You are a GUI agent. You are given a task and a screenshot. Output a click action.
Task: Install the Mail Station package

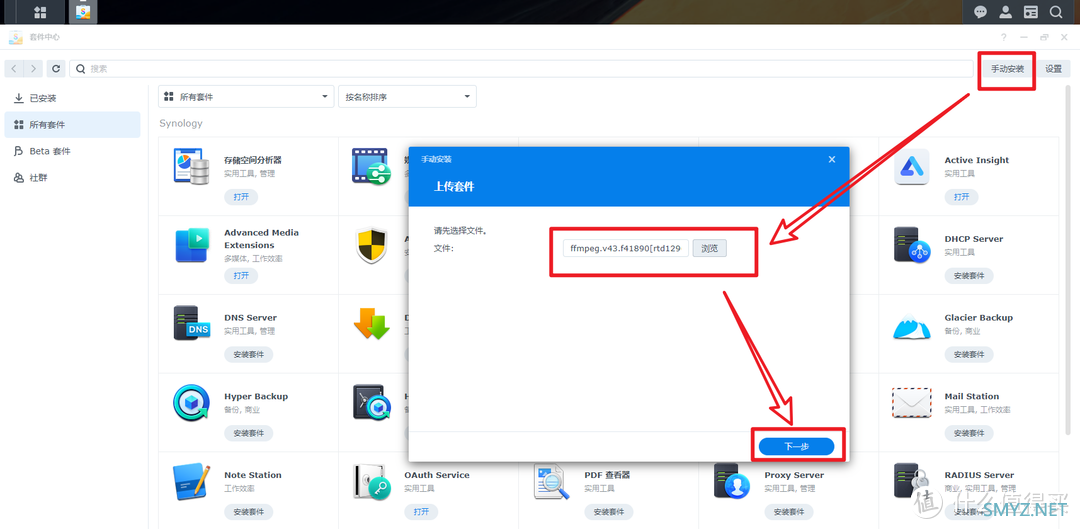click(x=969, y=433)
